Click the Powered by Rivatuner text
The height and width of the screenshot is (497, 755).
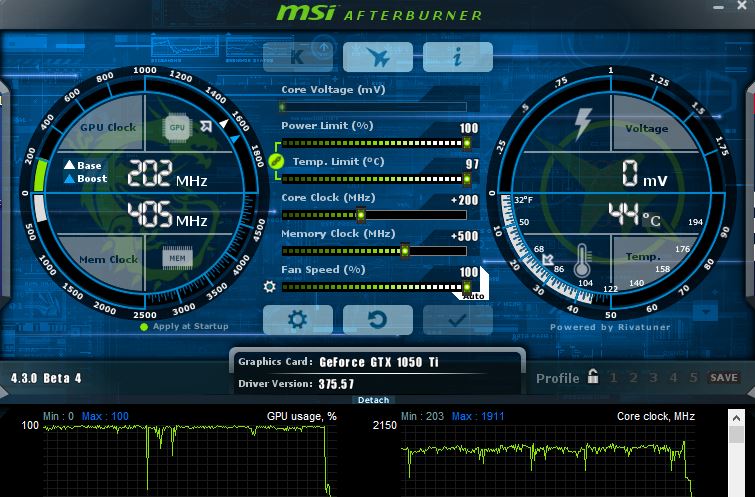pyautogui.click(x=610, y=327)
